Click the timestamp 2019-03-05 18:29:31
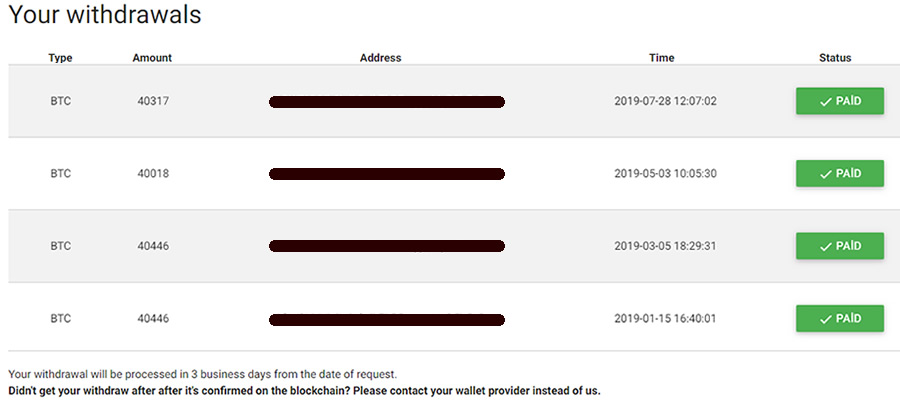The width and height of the screenshot is (900, 400). click(x=665, y=246)
